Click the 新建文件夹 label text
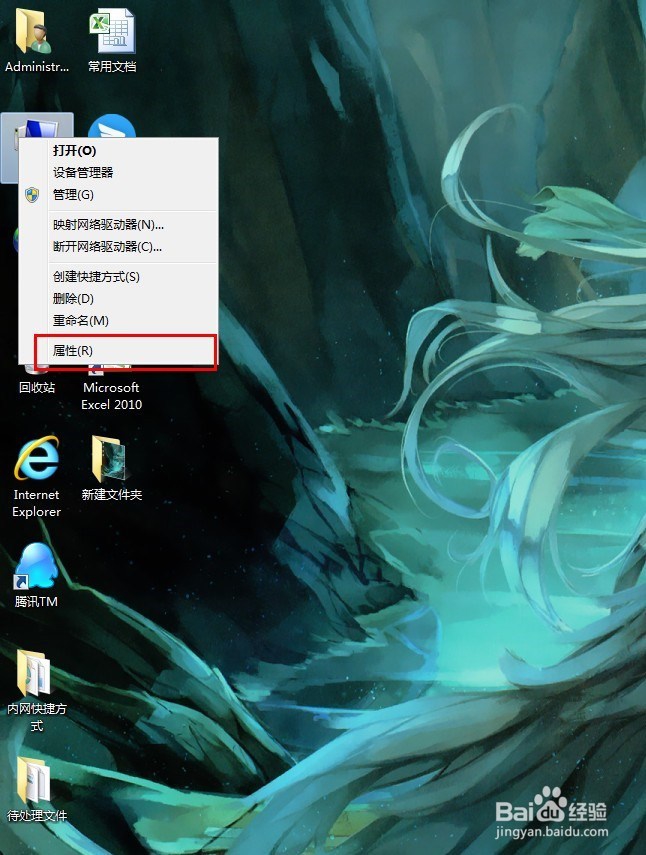Screen dimensions: 646x855 (112, 495)
